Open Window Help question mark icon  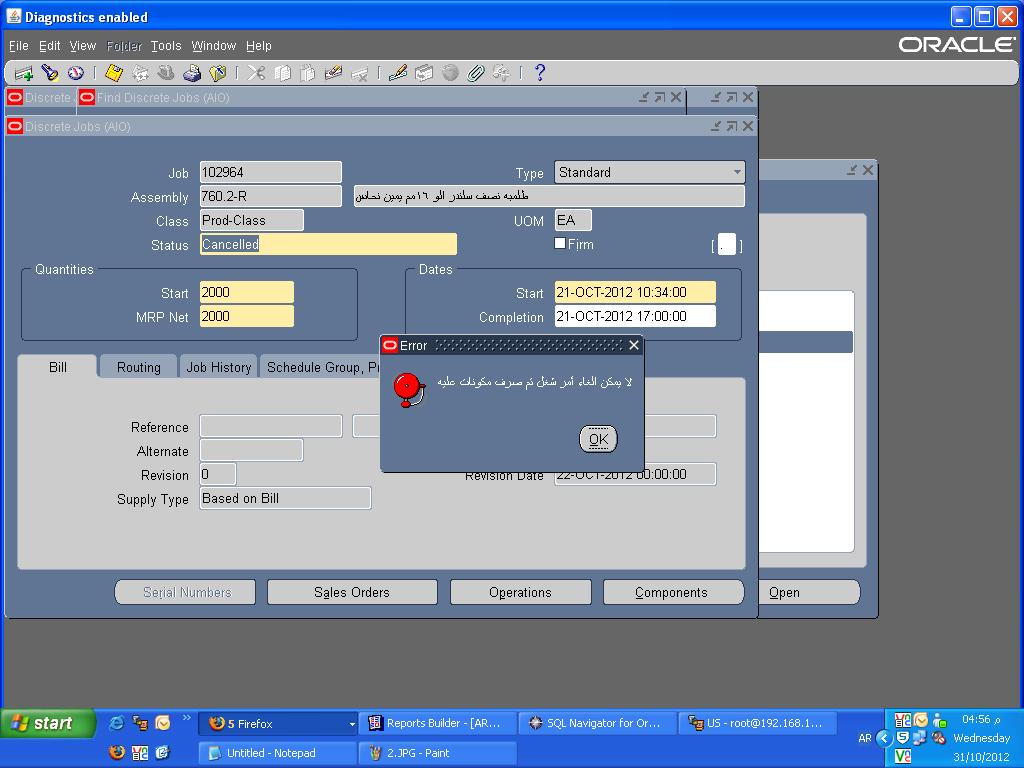click(x=540, y=73)
